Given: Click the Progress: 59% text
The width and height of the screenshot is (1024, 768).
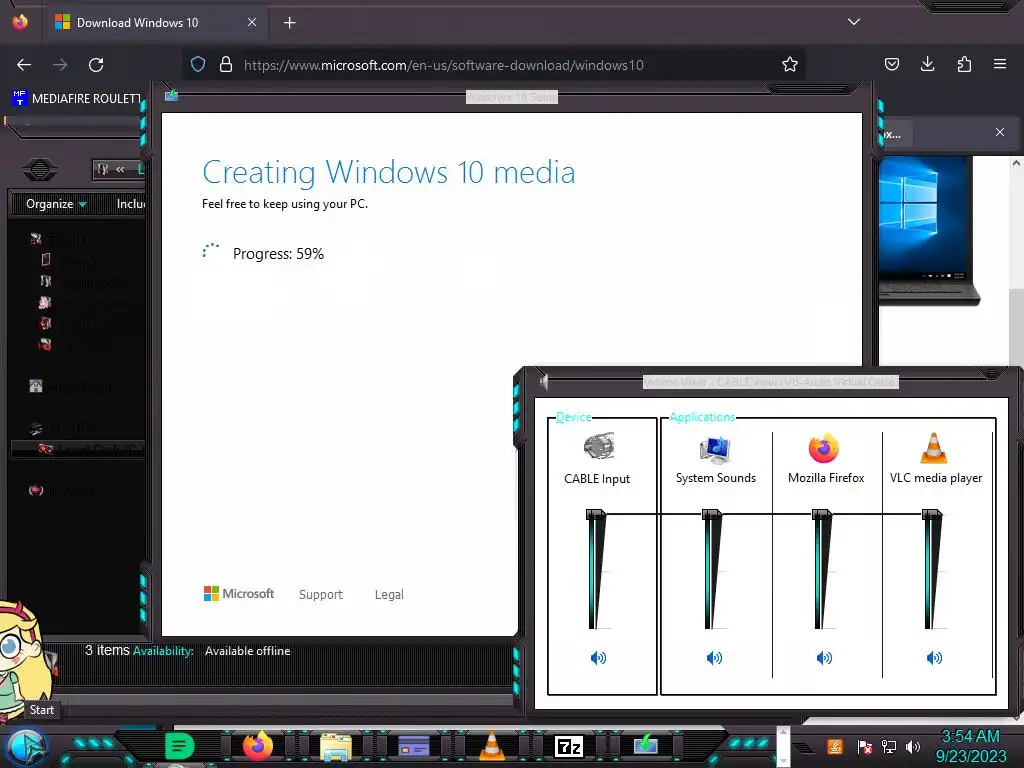Looking at the screenshot, I should [278, 254].
